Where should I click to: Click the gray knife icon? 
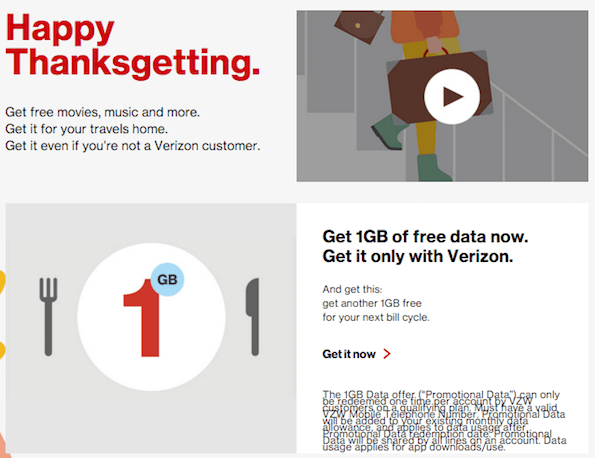pos(253,316)
